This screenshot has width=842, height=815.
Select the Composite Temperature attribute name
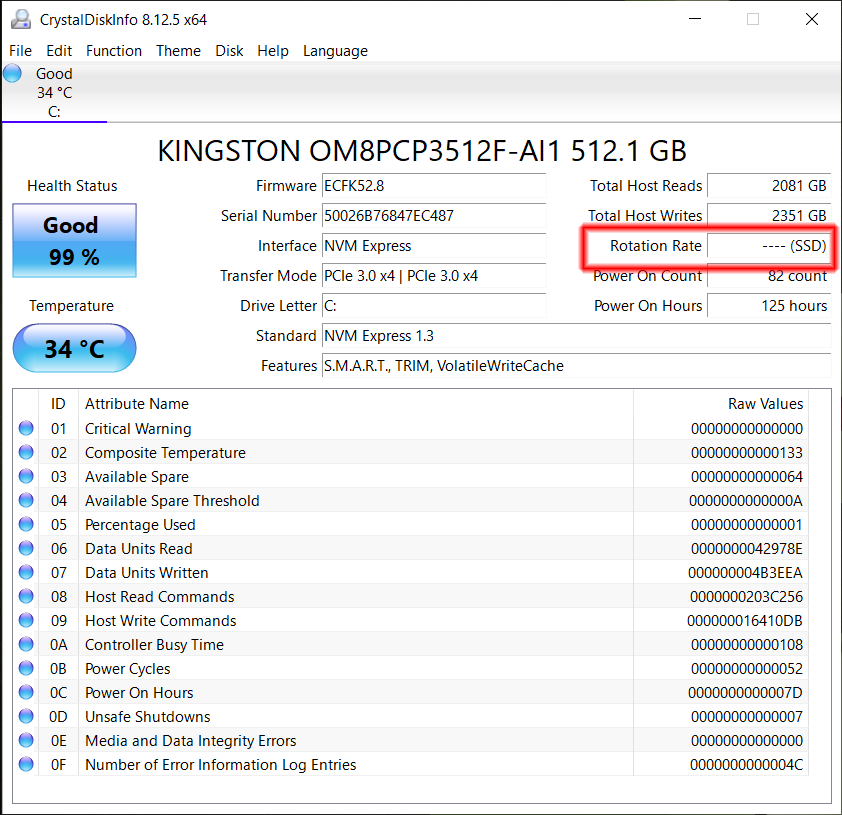point(165,453)
